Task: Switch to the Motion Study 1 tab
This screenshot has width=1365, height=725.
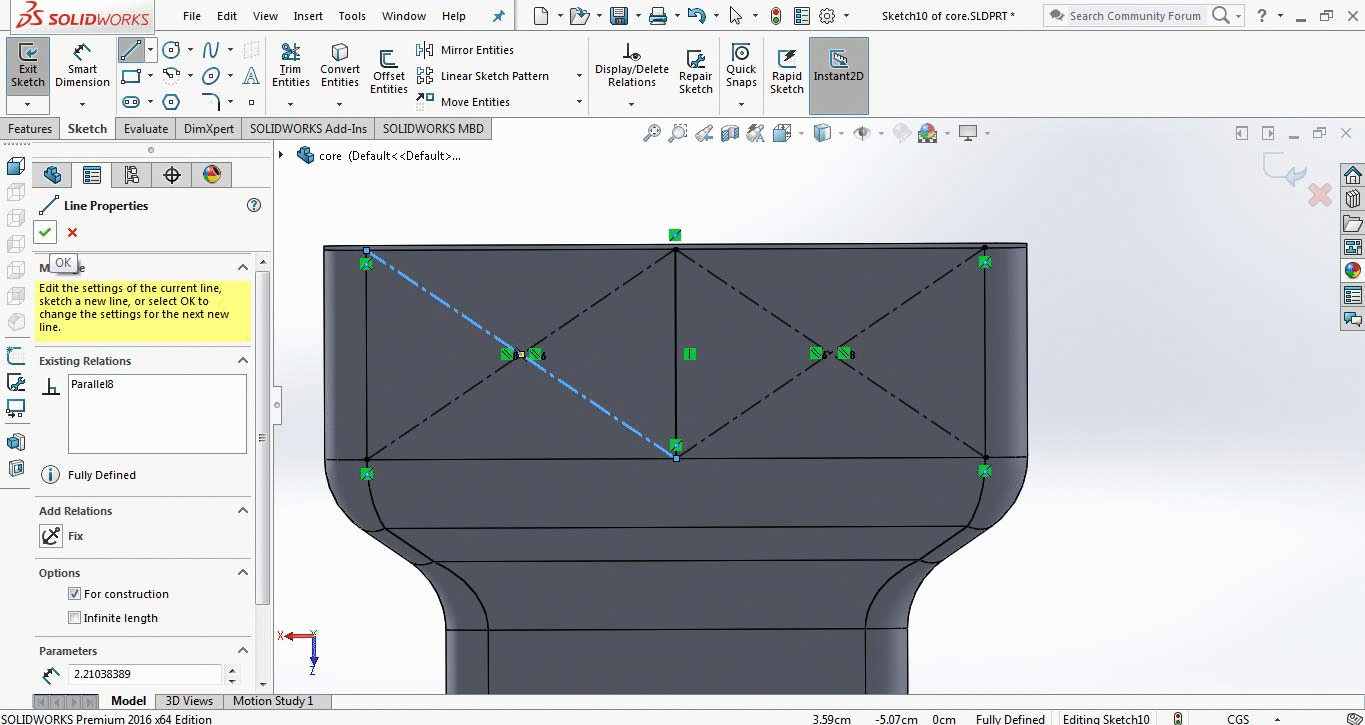Action: (x=273, y=701)
